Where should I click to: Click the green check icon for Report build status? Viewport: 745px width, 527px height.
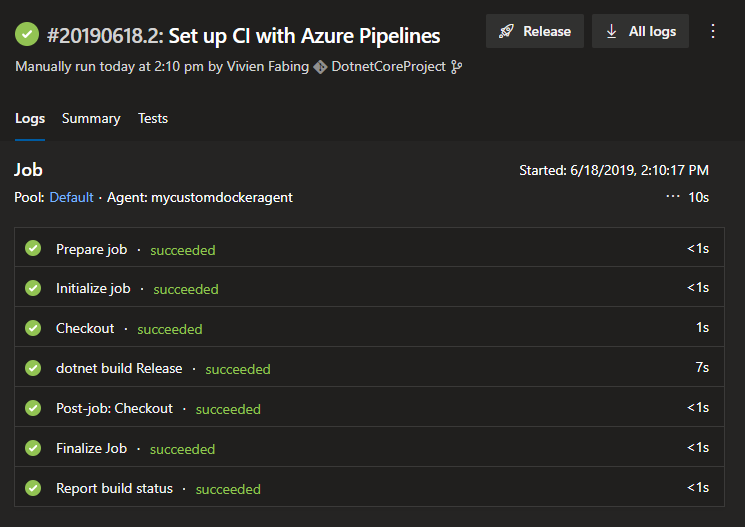33,488
